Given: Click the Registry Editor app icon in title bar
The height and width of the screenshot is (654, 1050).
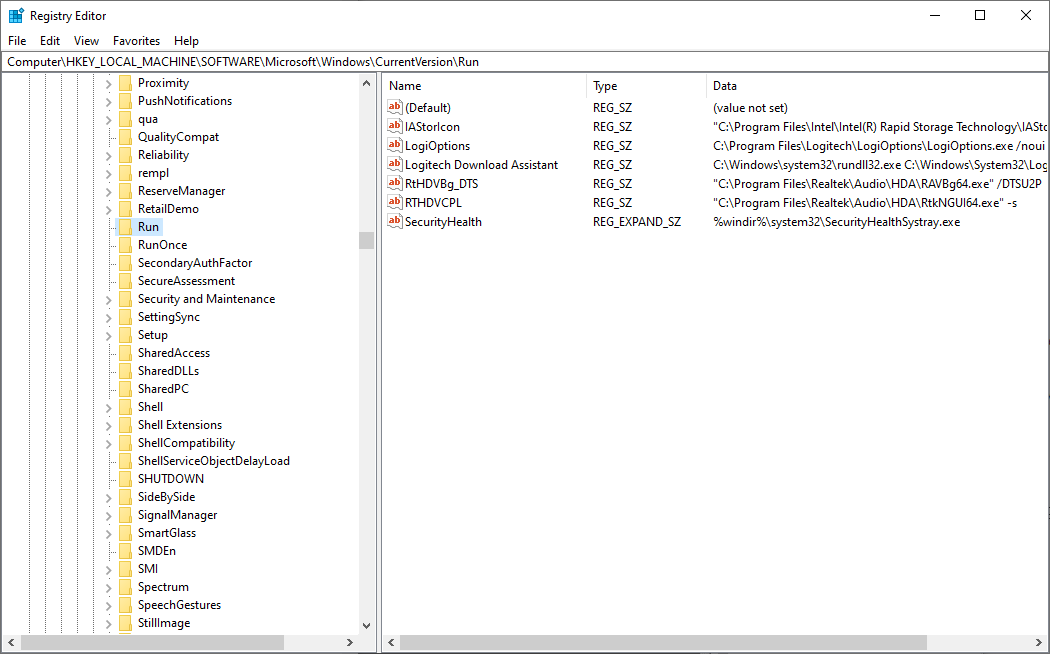Looking at the screenshot, I should 16,15.
